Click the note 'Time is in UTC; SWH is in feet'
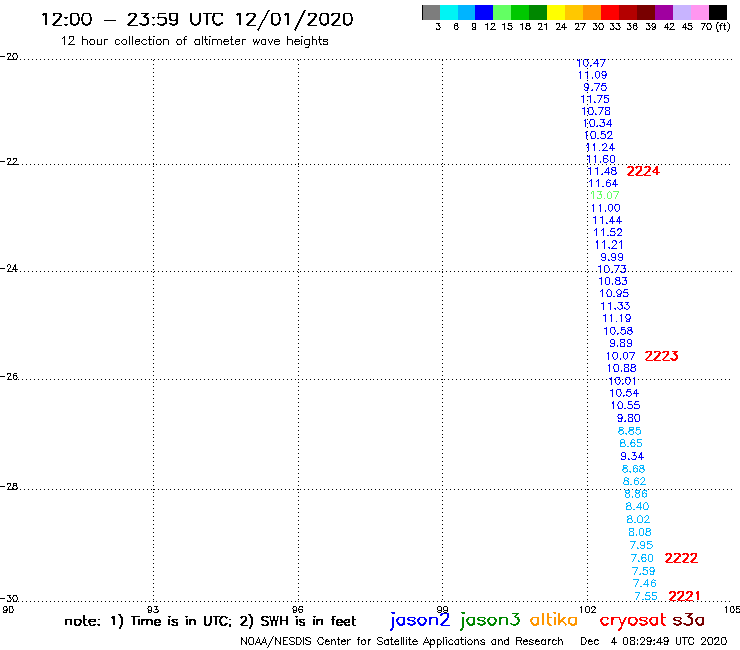The image size is (740, 650). pos(210,621)
